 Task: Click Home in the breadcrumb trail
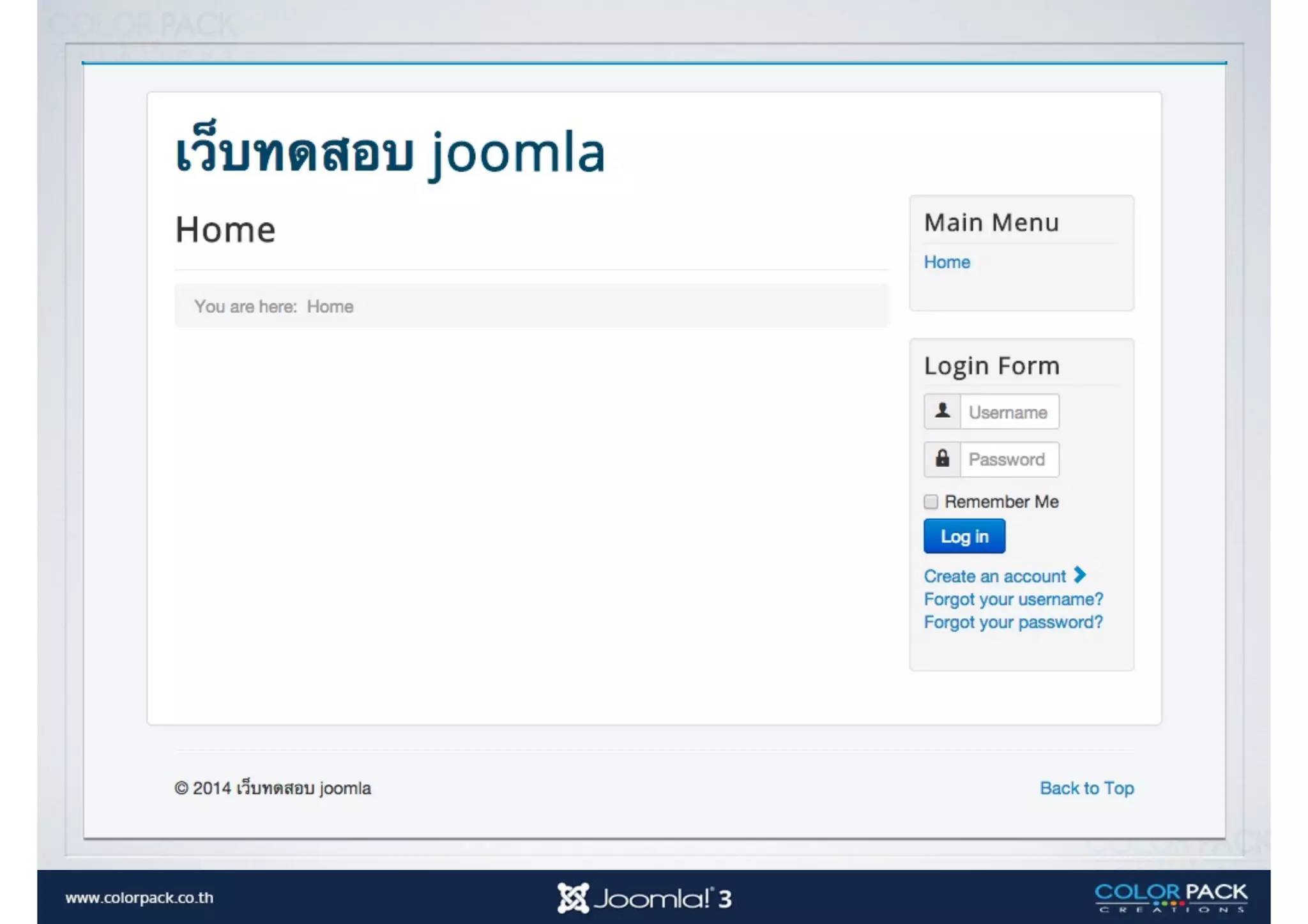(330, 307)
